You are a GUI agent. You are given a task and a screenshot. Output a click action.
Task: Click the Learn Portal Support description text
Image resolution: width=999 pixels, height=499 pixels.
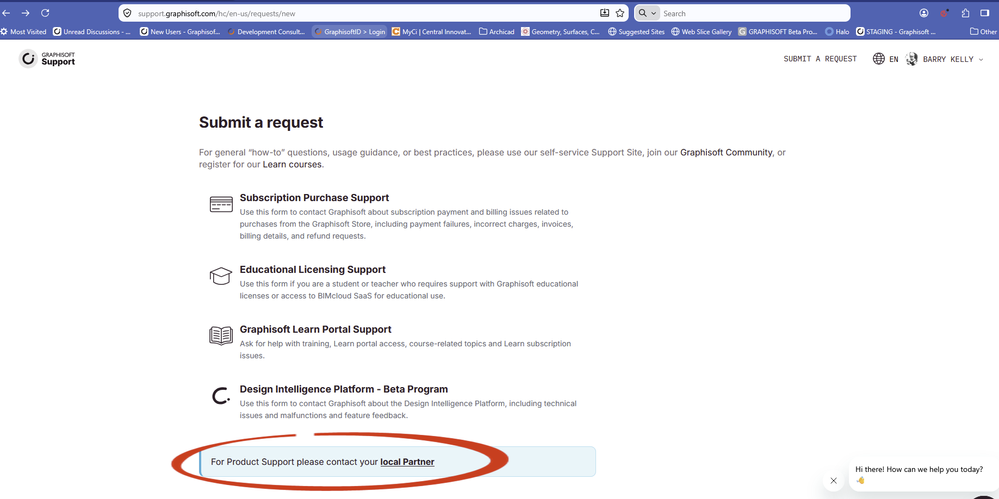(x=405, y=350)
